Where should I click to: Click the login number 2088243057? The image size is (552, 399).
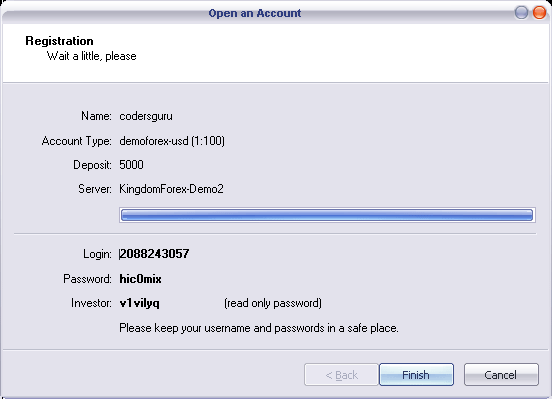point(154,254)
